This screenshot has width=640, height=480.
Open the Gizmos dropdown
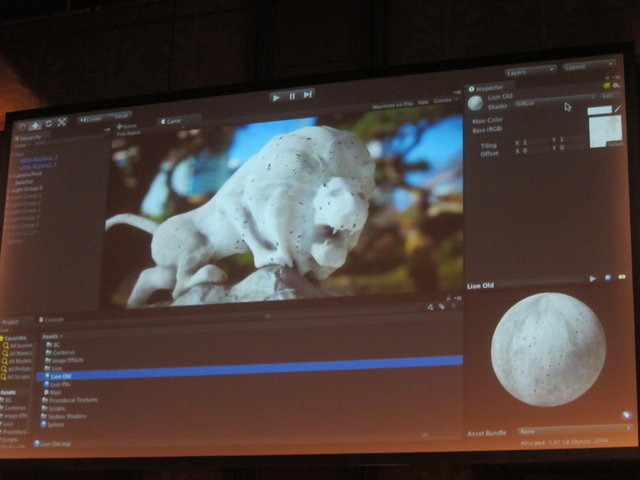[x=445, y=100]
